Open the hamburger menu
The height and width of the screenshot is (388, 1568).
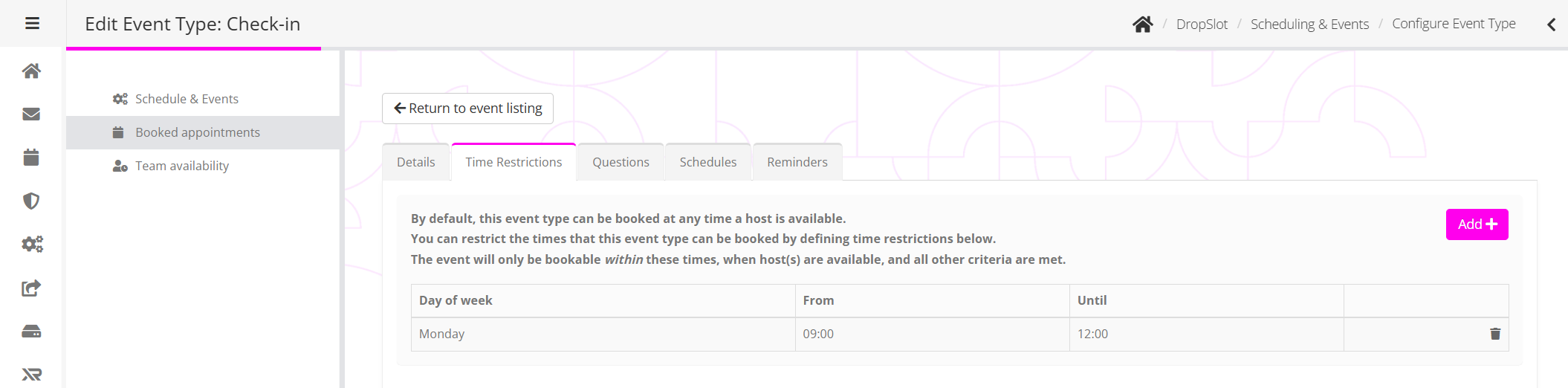[x=32, y=24]
